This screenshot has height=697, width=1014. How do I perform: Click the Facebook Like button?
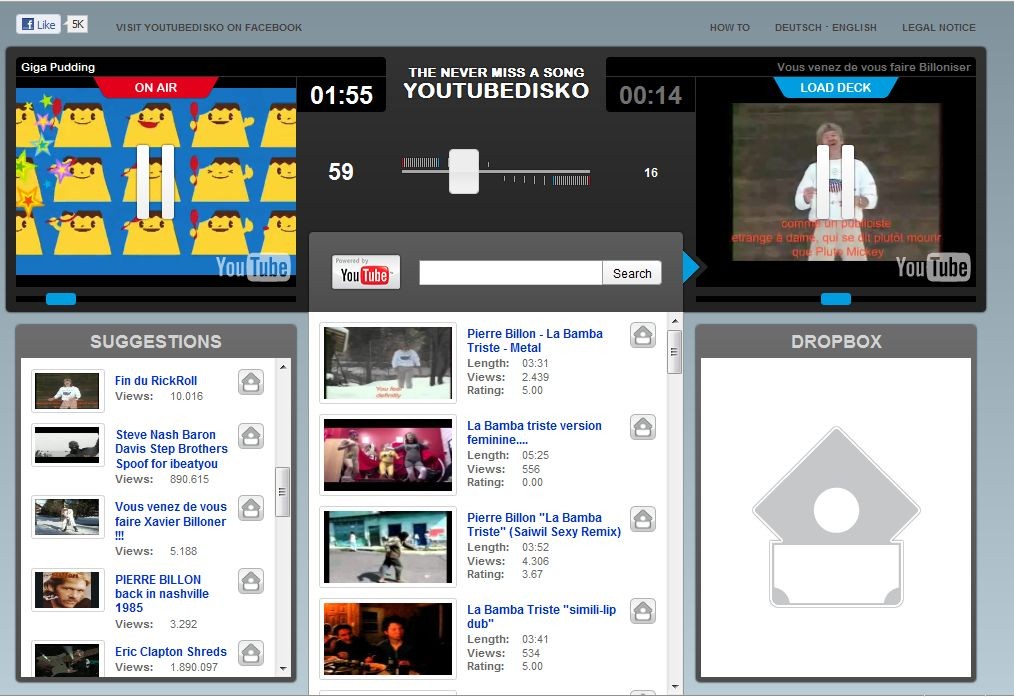coord(38,25)
